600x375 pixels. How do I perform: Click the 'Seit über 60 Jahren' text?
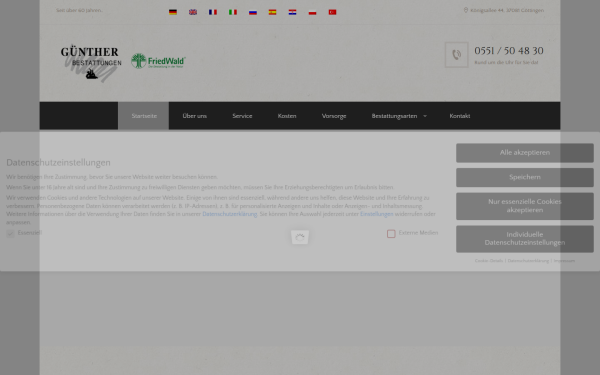(x=79, y=10)
